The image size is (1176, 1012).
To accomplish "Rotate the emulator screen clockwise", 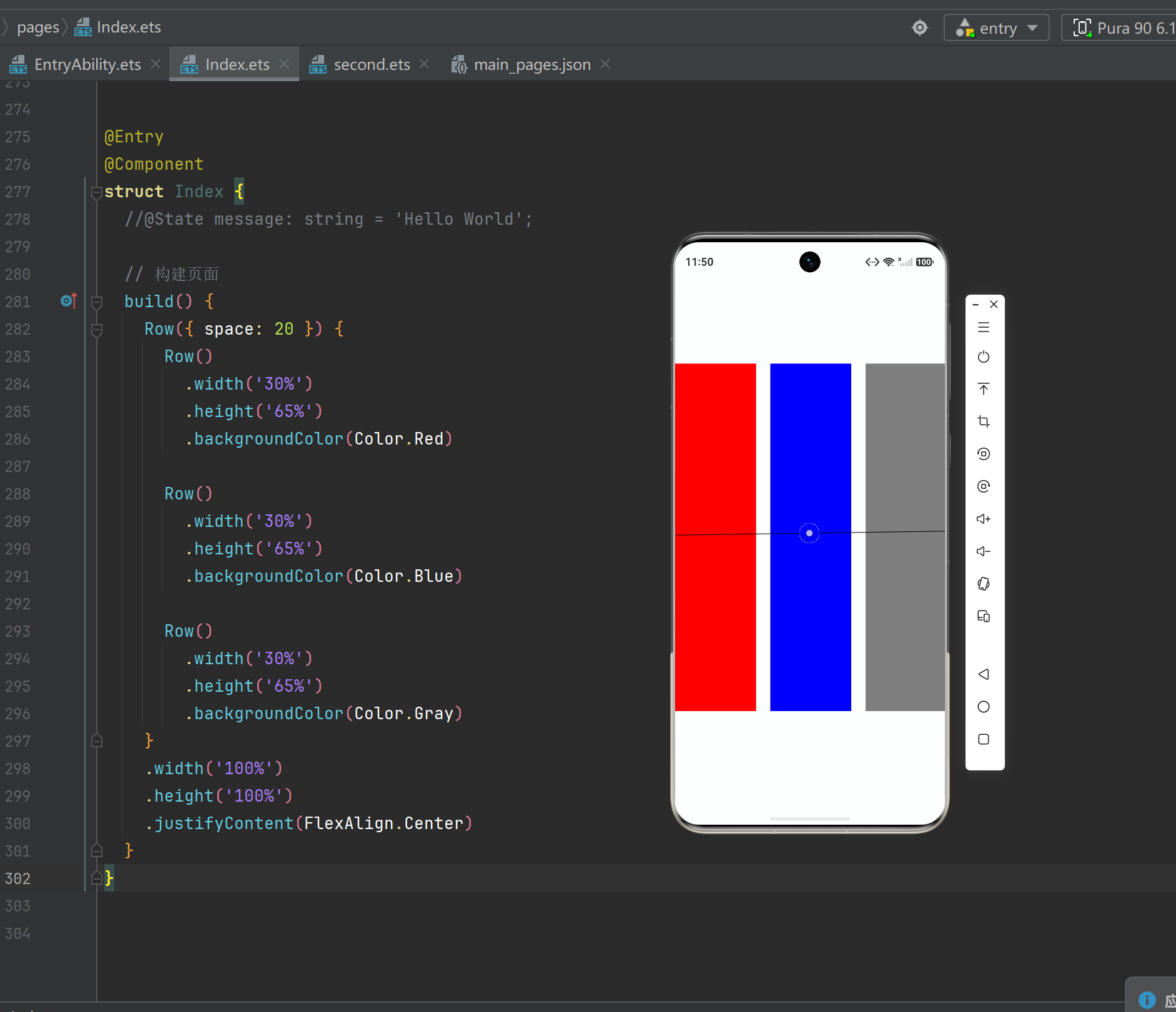I will pos(984,486).
